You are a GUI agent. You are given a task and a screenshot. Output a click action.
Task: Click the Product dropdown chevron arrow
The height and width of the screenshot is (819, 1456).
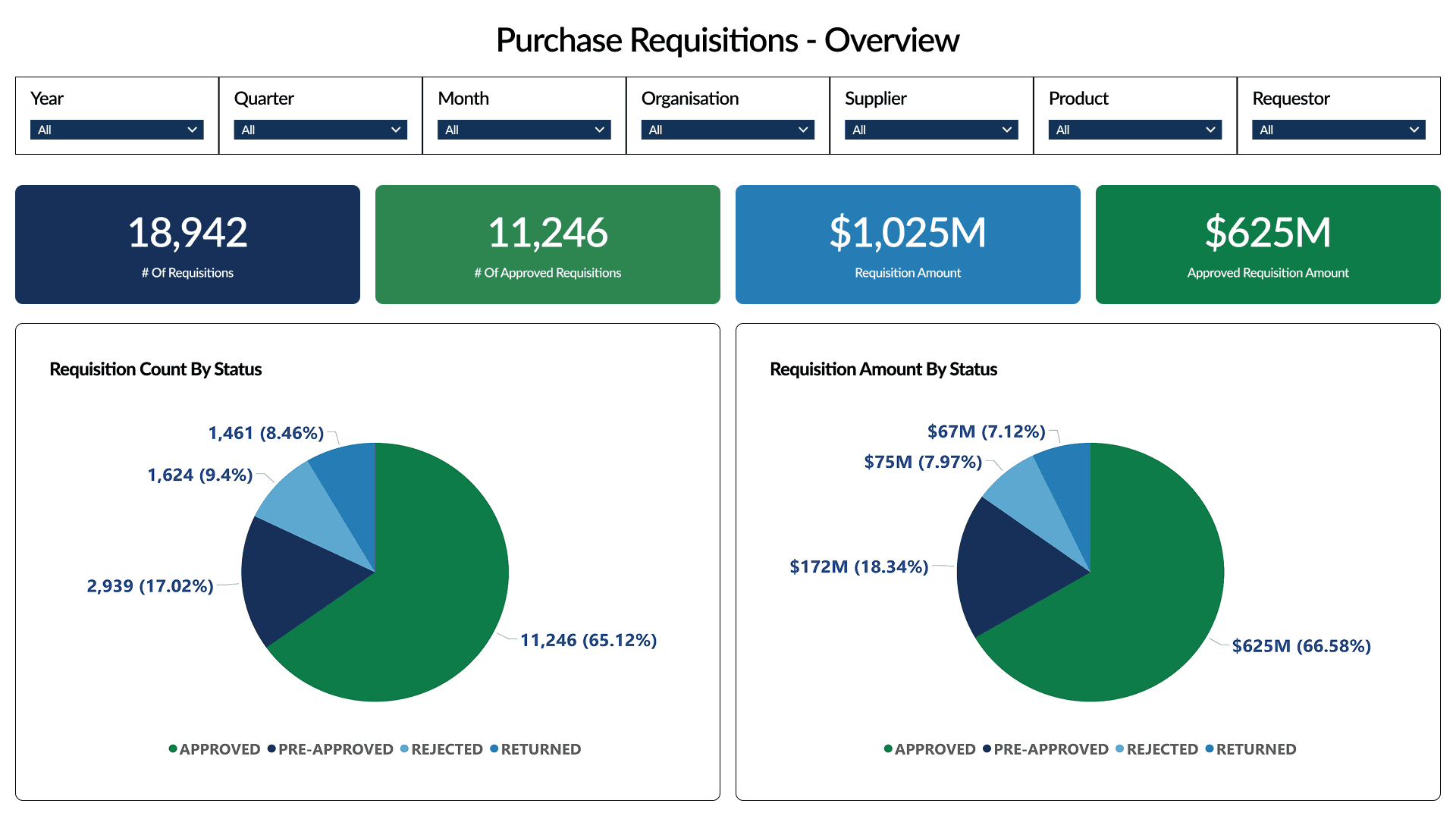point(1210,130)
